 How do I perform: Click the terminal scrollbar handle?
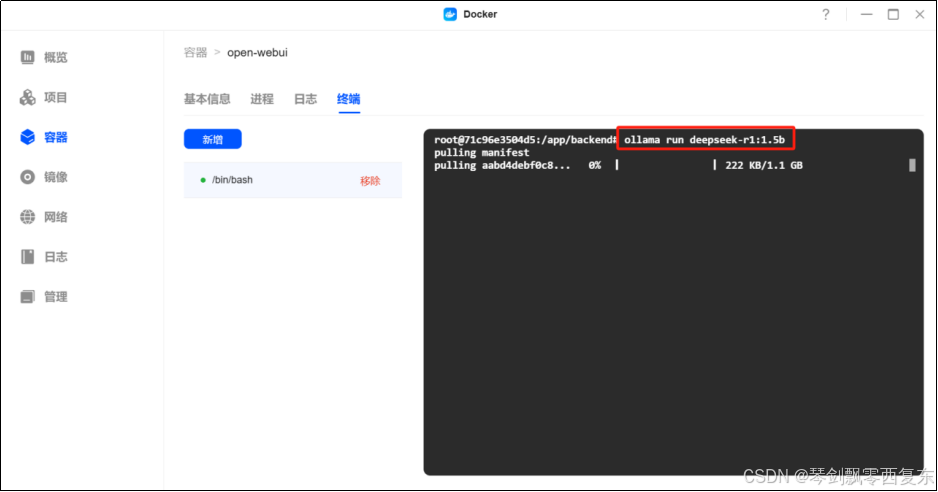pos(912,165)
